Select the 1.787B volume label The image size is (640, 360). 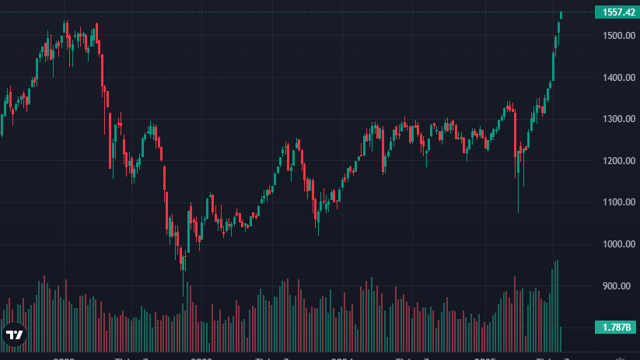pos(616,327)
